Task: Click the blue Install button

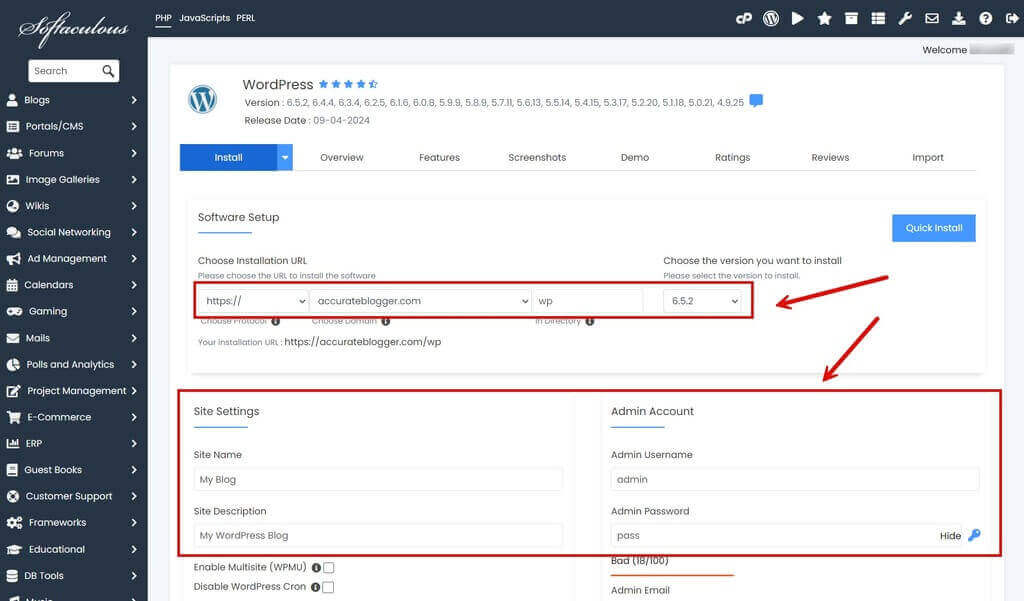Action: point(229,157)
